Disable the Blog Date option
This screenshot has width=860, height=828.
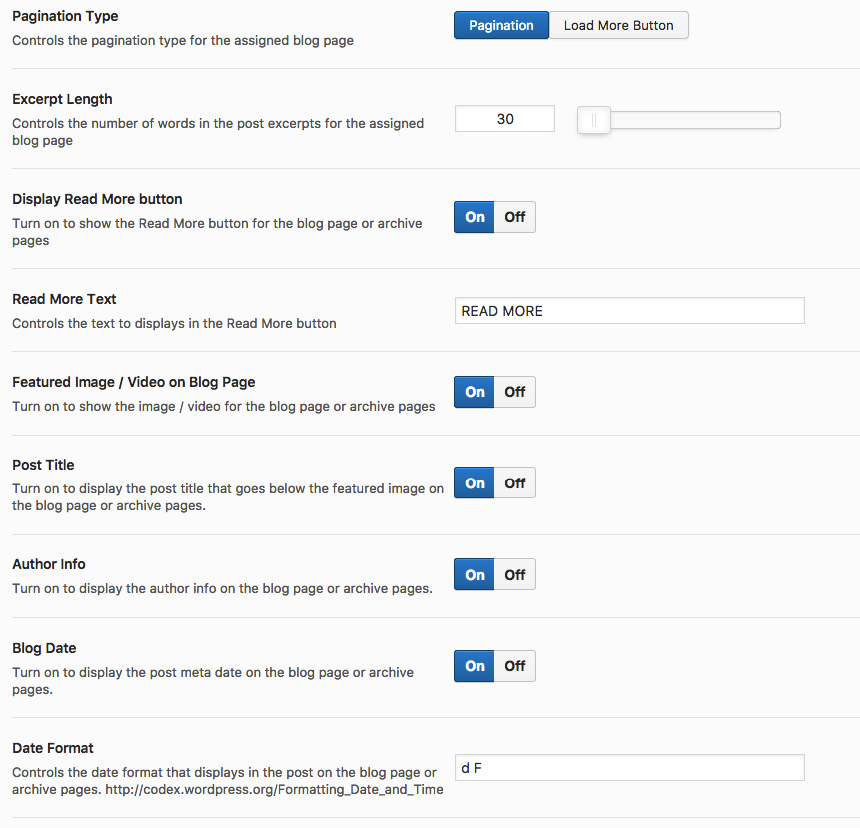[515, 666]
